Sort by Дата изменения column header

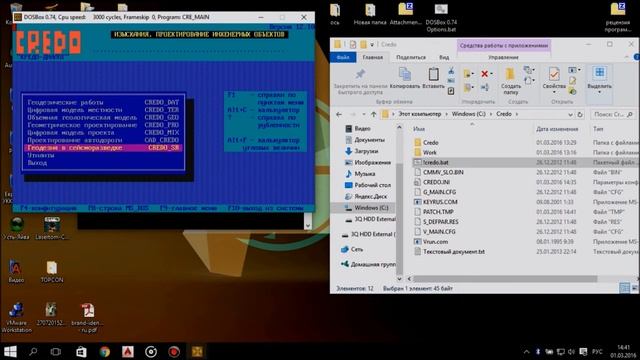pyautogui.click(x=557, y=129)
